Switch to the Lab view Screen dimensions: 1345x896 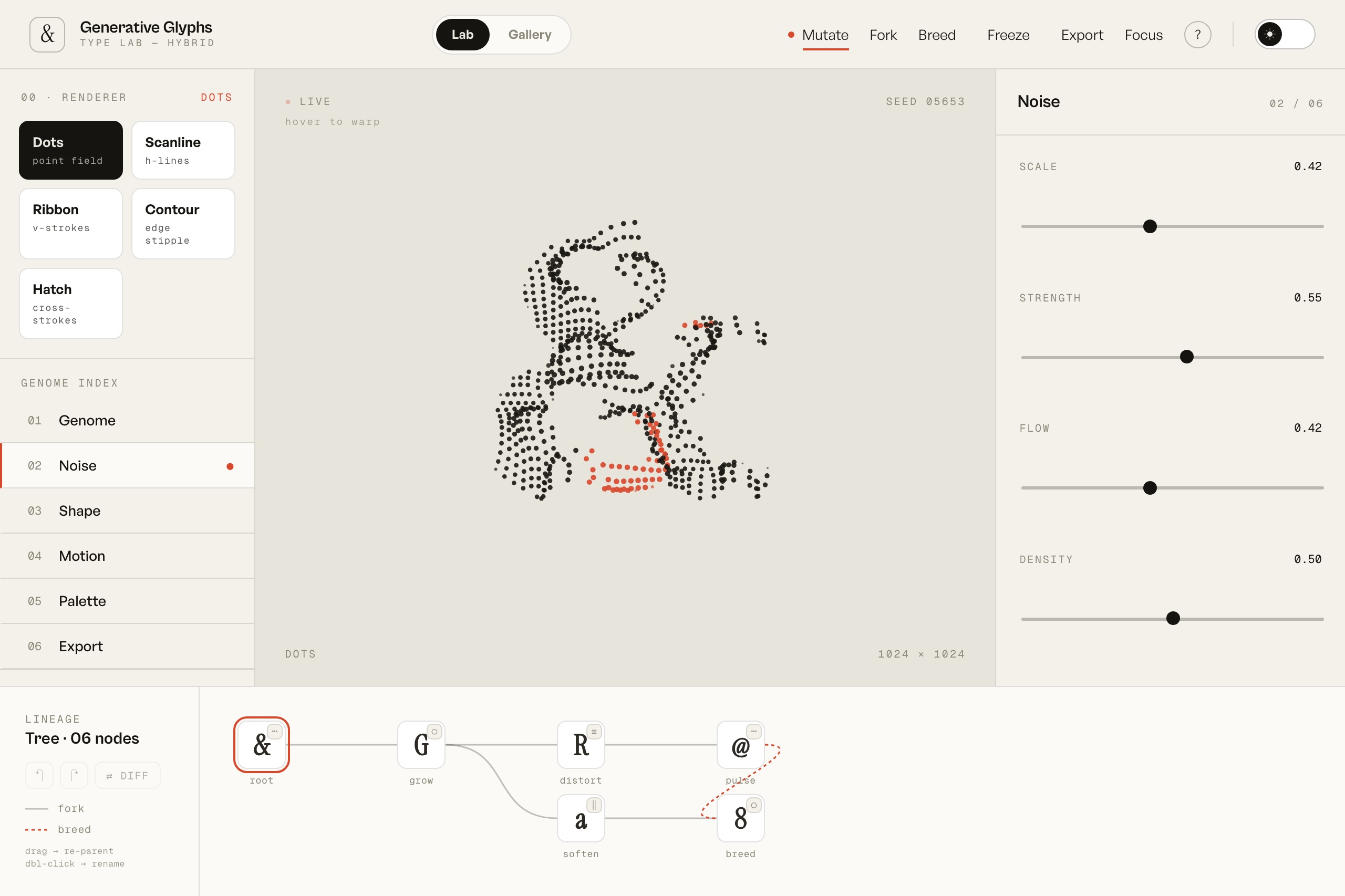(462, 34)
